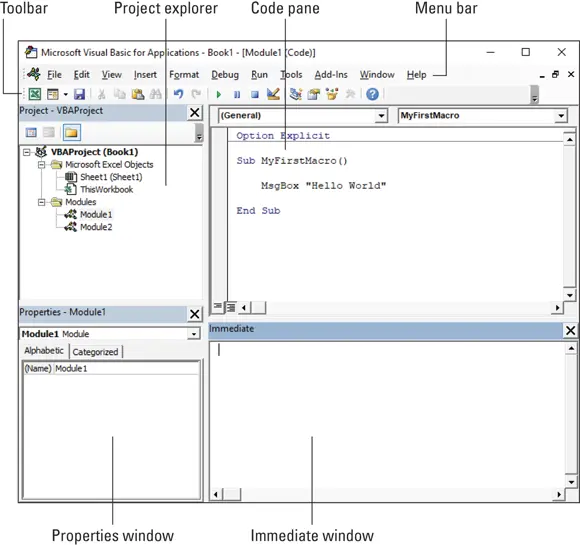Click View Code icon in Project panel

[31, 132]
